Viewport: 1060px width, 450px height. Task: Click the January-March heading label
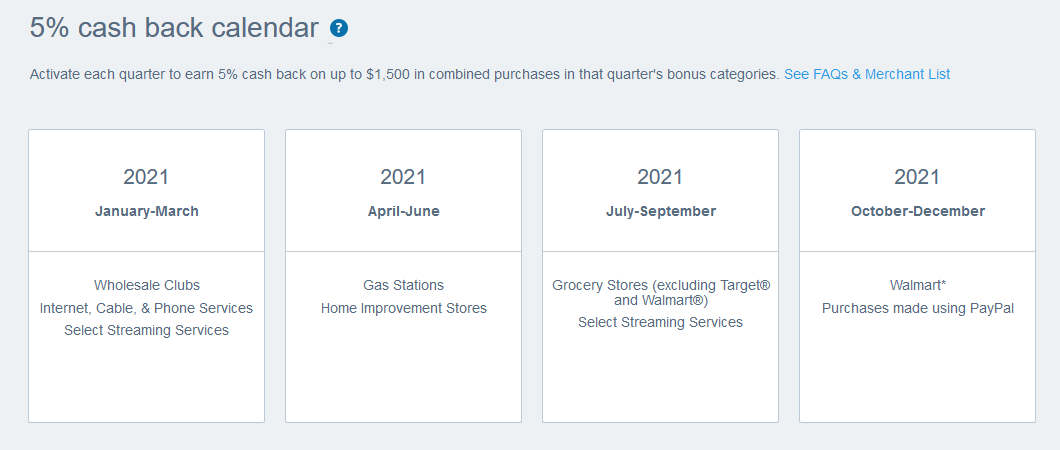147,211
